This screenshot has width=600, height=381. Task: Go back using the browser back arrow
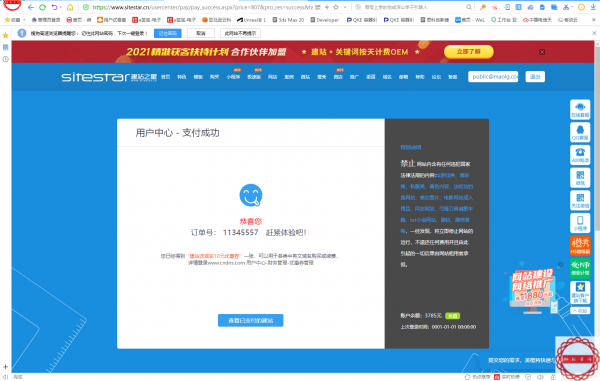click(31, 7)
